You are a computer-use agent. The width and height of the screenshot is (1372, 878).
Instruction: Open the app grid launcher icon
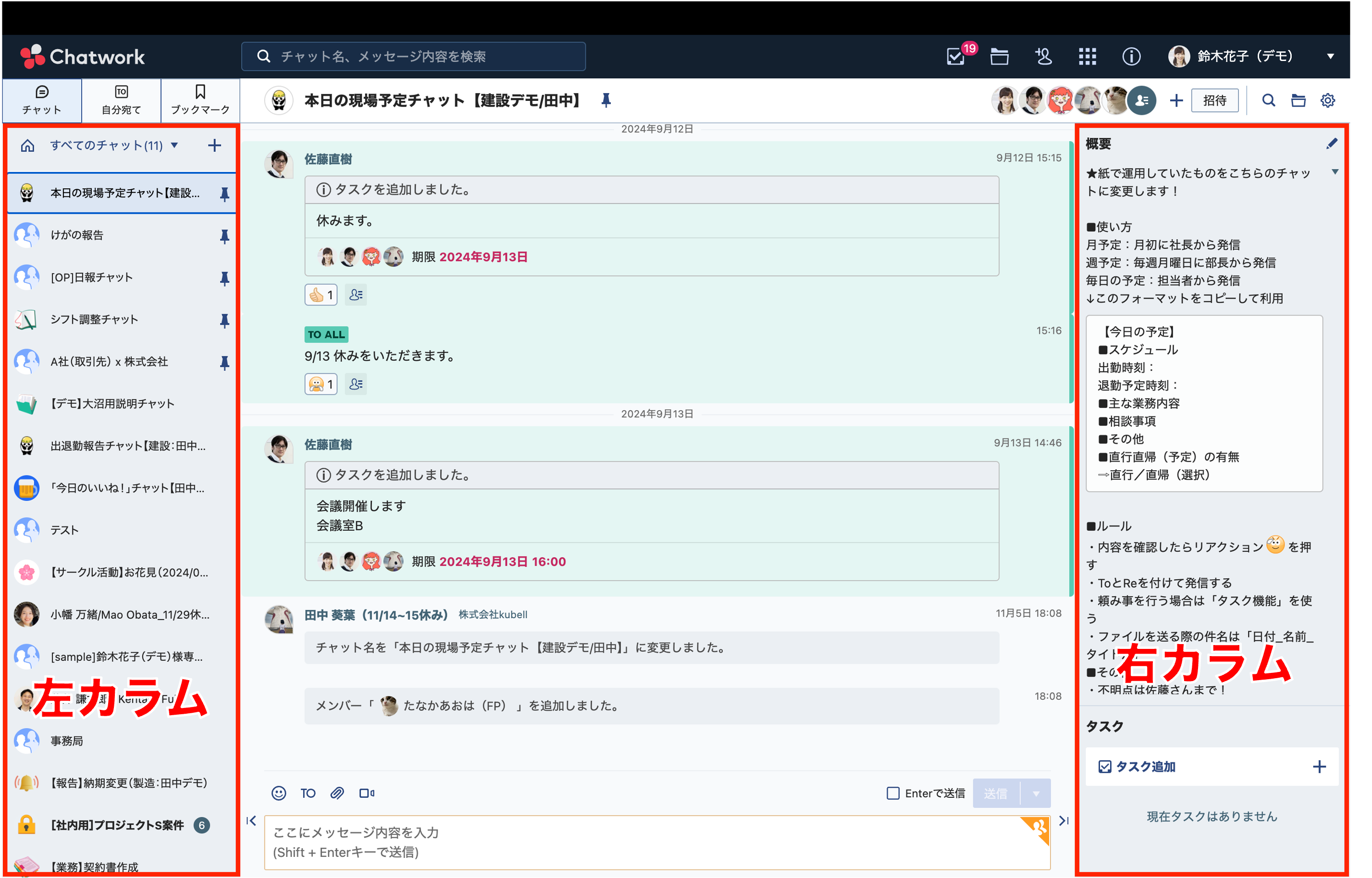point(1088,57)
